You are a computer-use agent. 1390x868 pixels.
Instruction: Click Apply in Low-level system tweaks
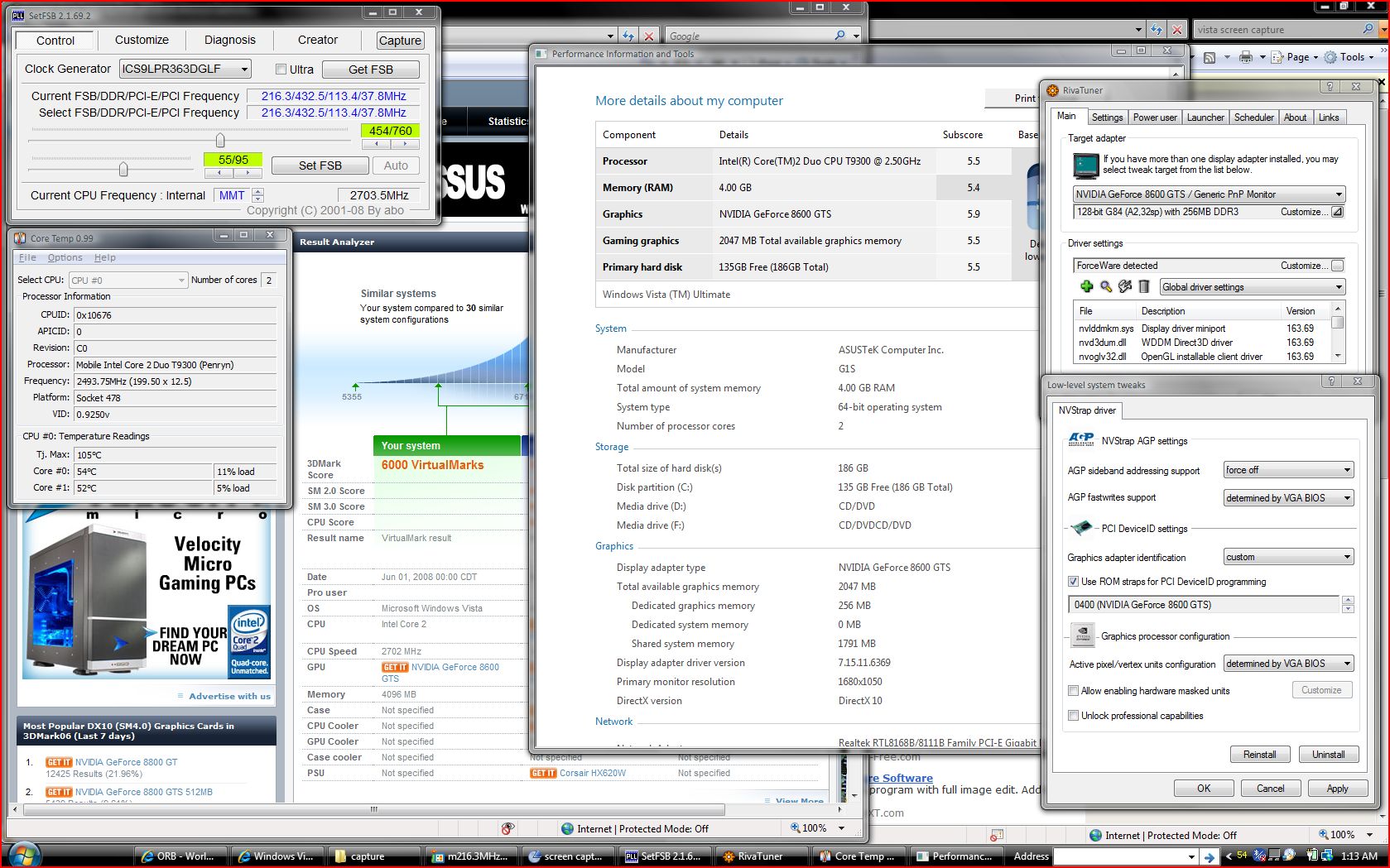coord(1337,789)
